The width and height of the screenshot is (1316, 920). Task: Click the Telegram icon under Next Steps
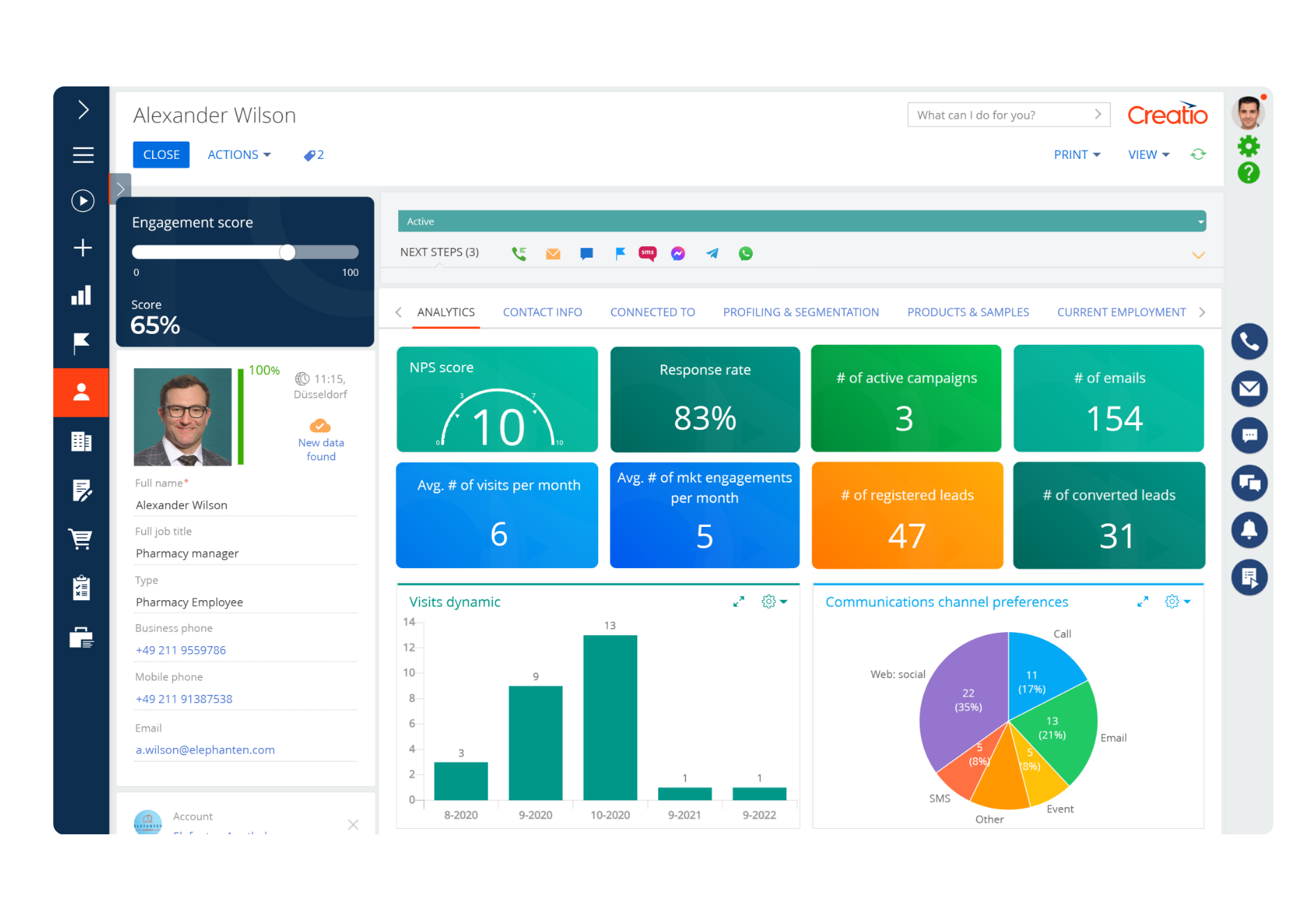coord(712,253)
